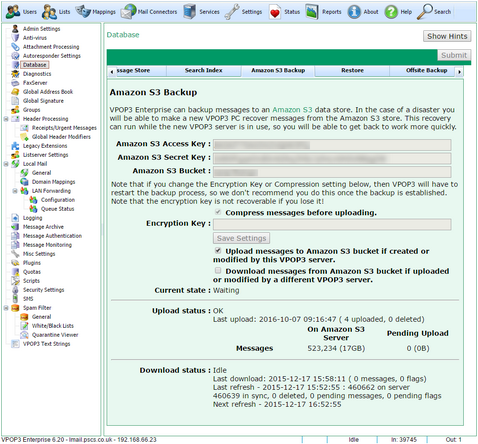Open Global Header Modifiers tree item
478x444 pixels.
coord(61,137)
